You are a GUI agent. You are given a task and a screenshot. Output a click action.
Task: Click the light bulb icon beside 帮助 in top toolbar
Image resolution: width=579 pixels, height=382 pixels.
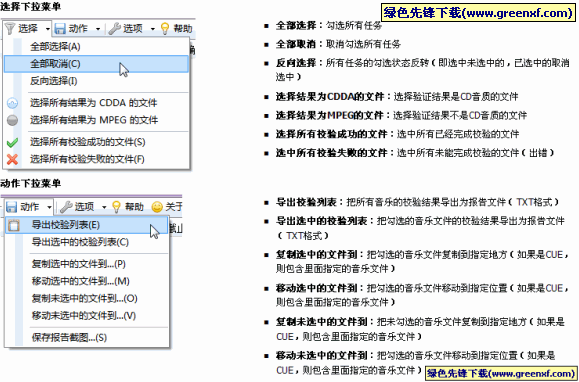point(165,28)
